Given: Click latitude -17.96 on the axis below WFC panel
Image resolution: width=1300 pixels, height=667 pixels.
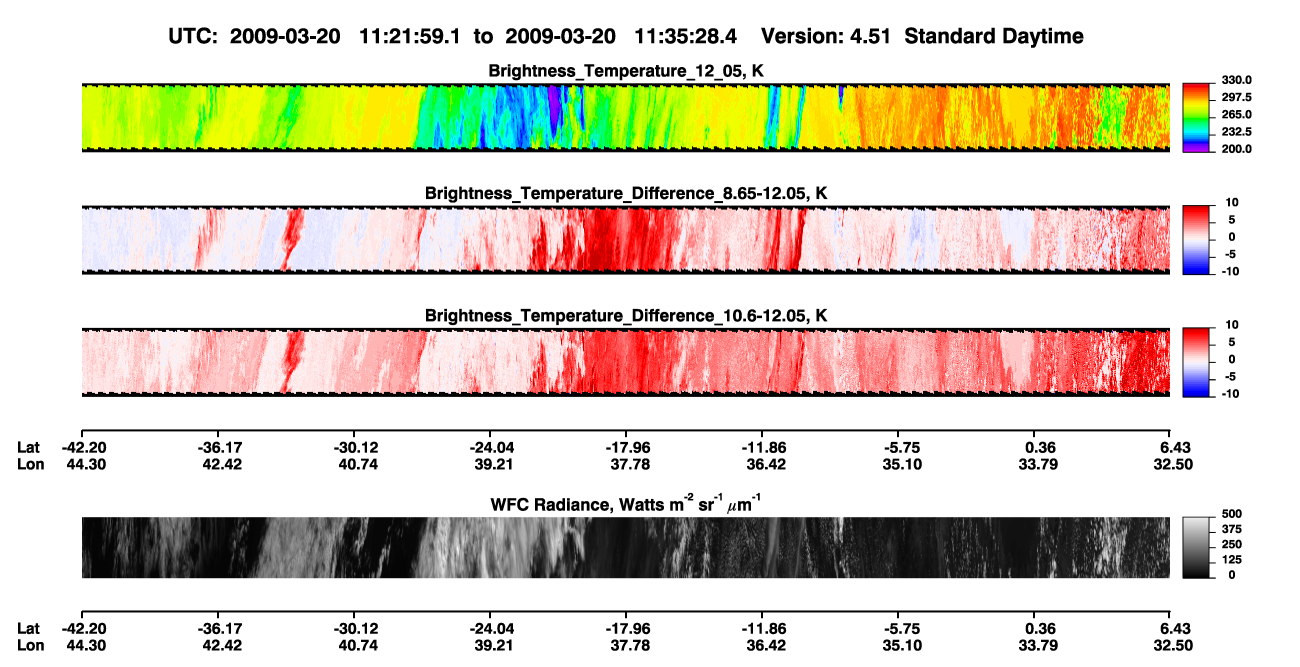Looking at the screenshot, I should 626,629.
